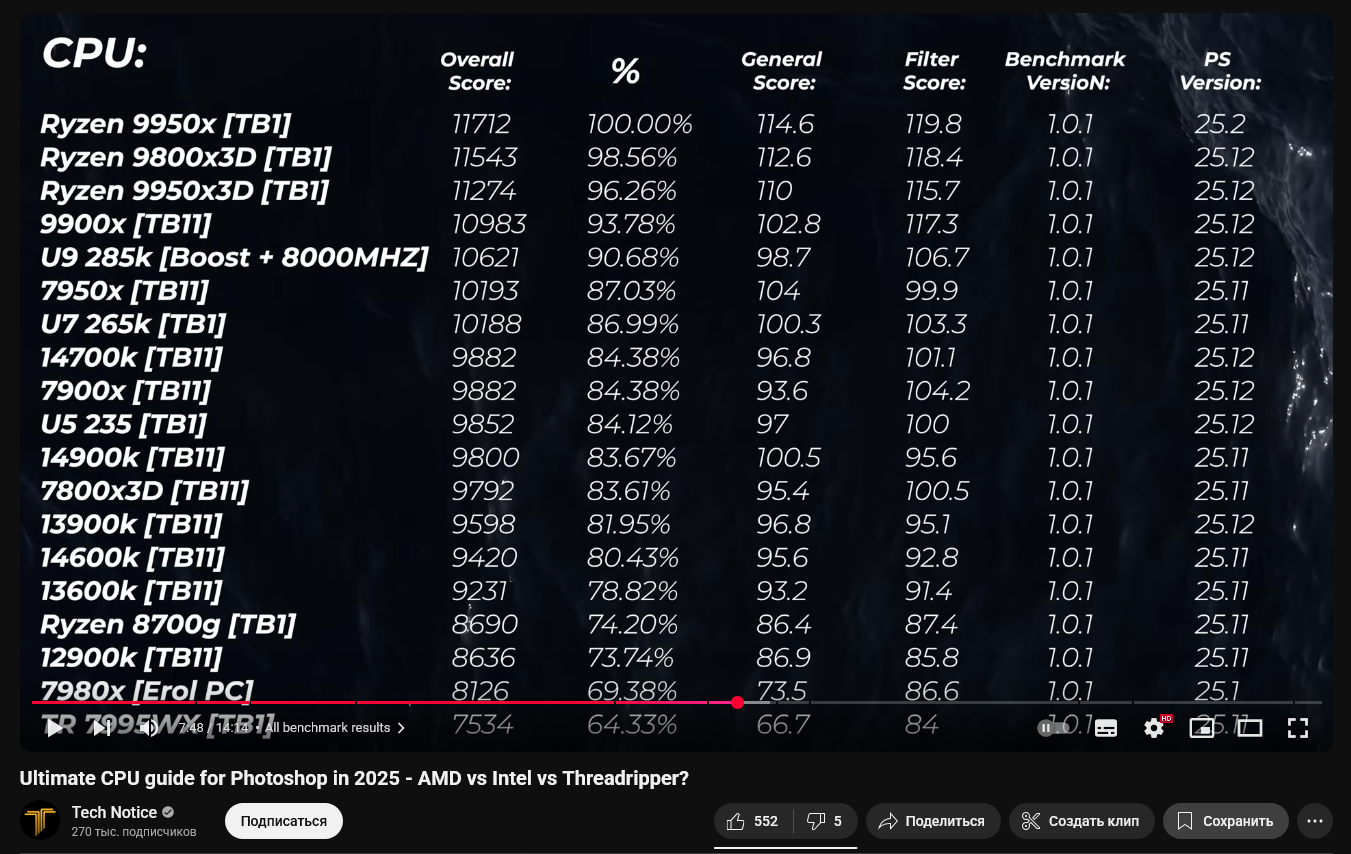Click the overall score '11712'
This screenshot has height=854, width=1351.
pyautogui.click(x=481, y=124)
